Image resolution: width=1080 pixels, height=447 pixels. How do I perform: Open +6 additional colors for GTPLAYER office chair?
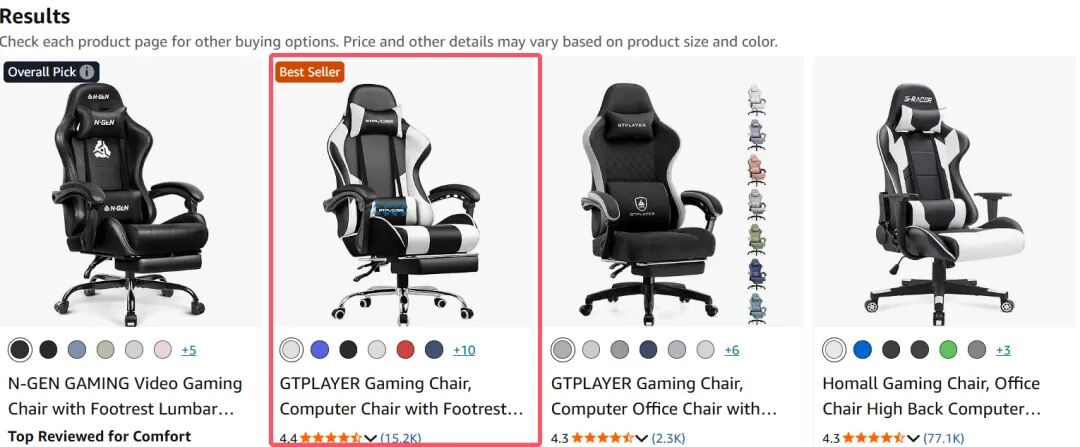[731, 351]
